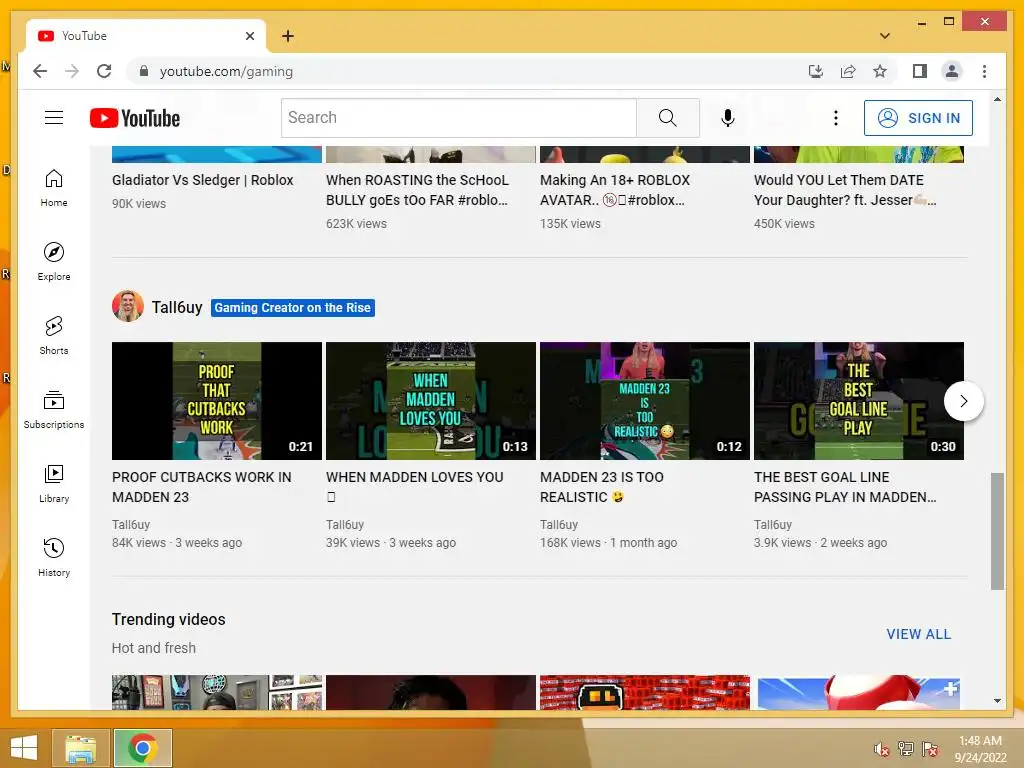The image size is (1024, 768).
Task: Open network tray icon
Action: 906,749
